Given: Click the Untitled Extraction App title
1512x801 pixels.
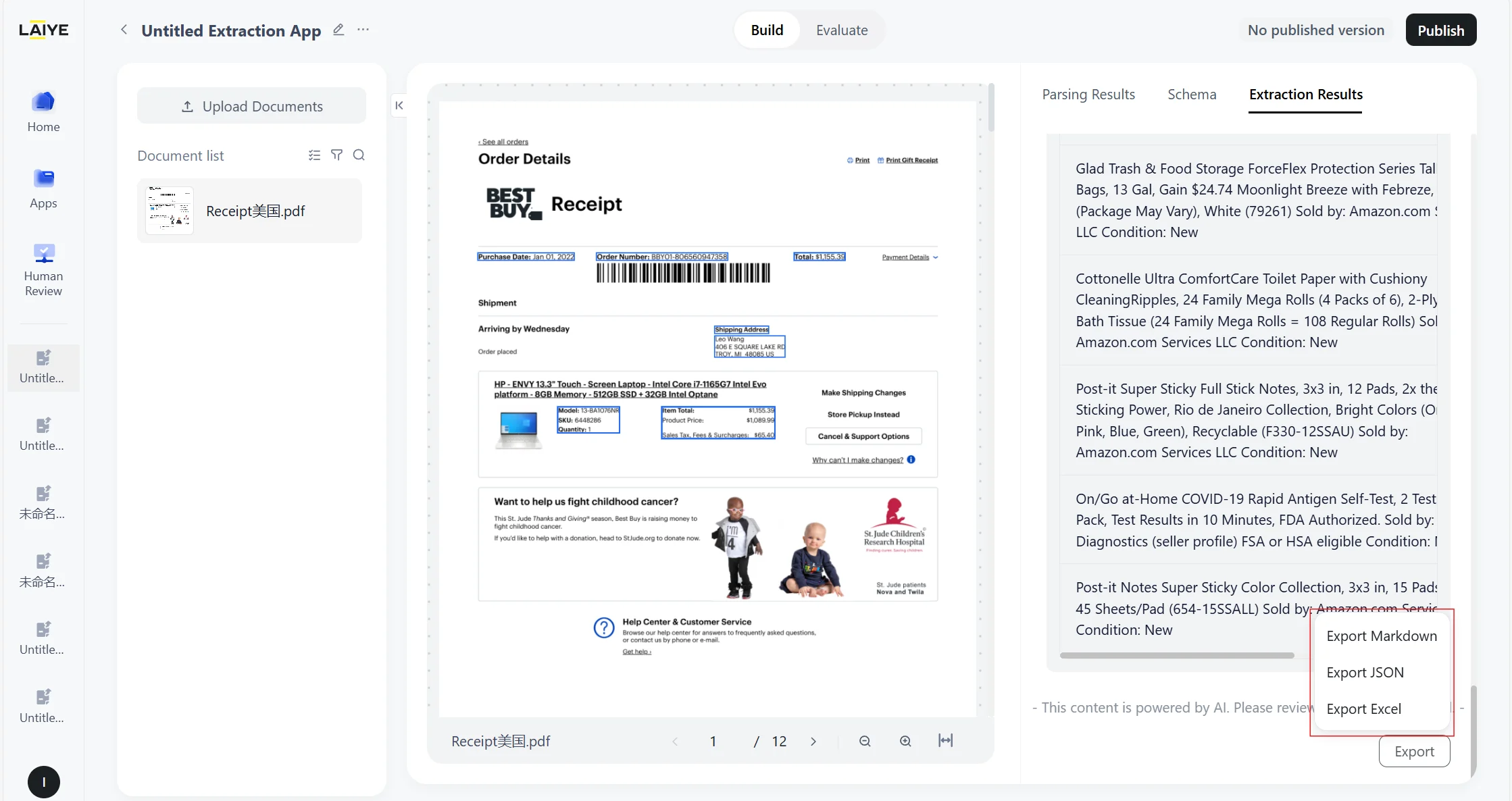Looking at the screenshot, I should click(x=231, y=30).
